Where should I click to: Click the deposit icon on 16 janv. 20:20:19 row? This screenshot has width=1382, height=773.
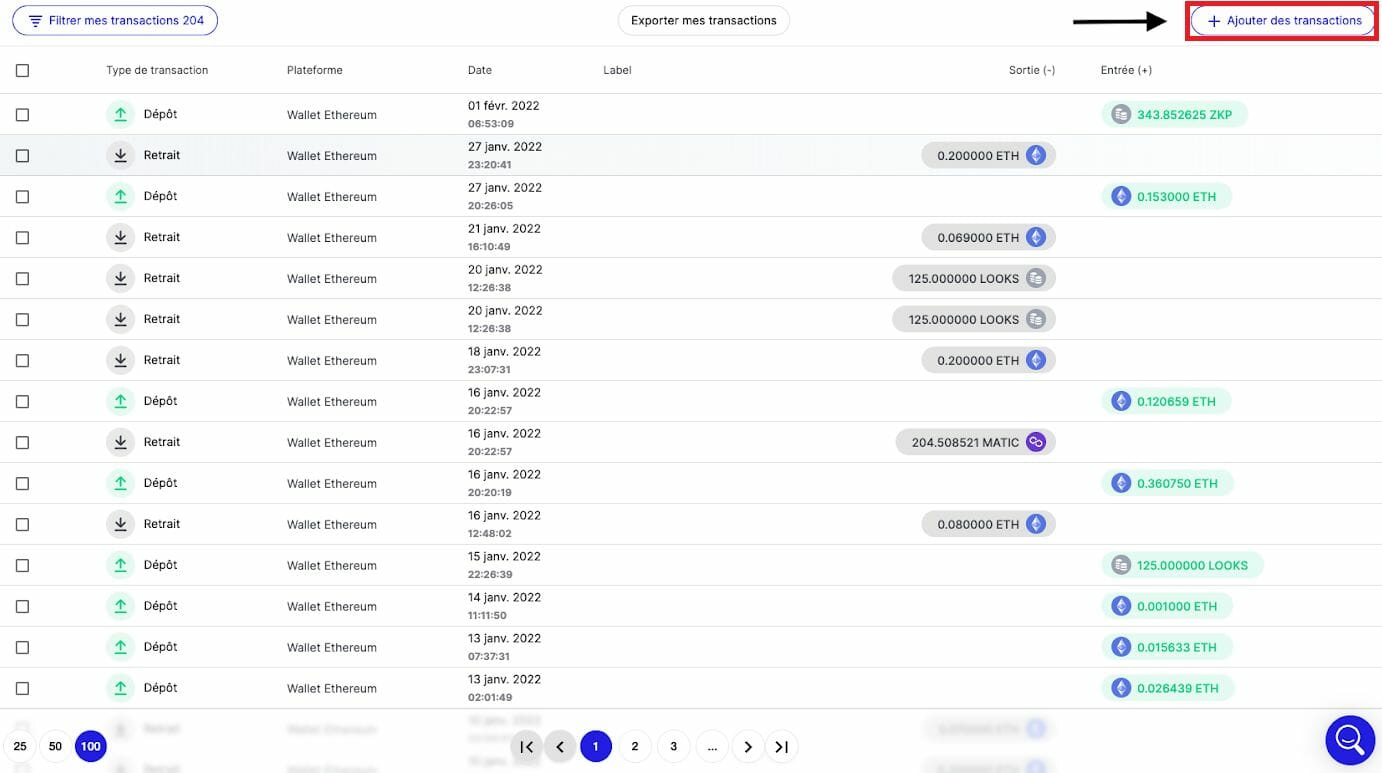click(x=120, y=483)
